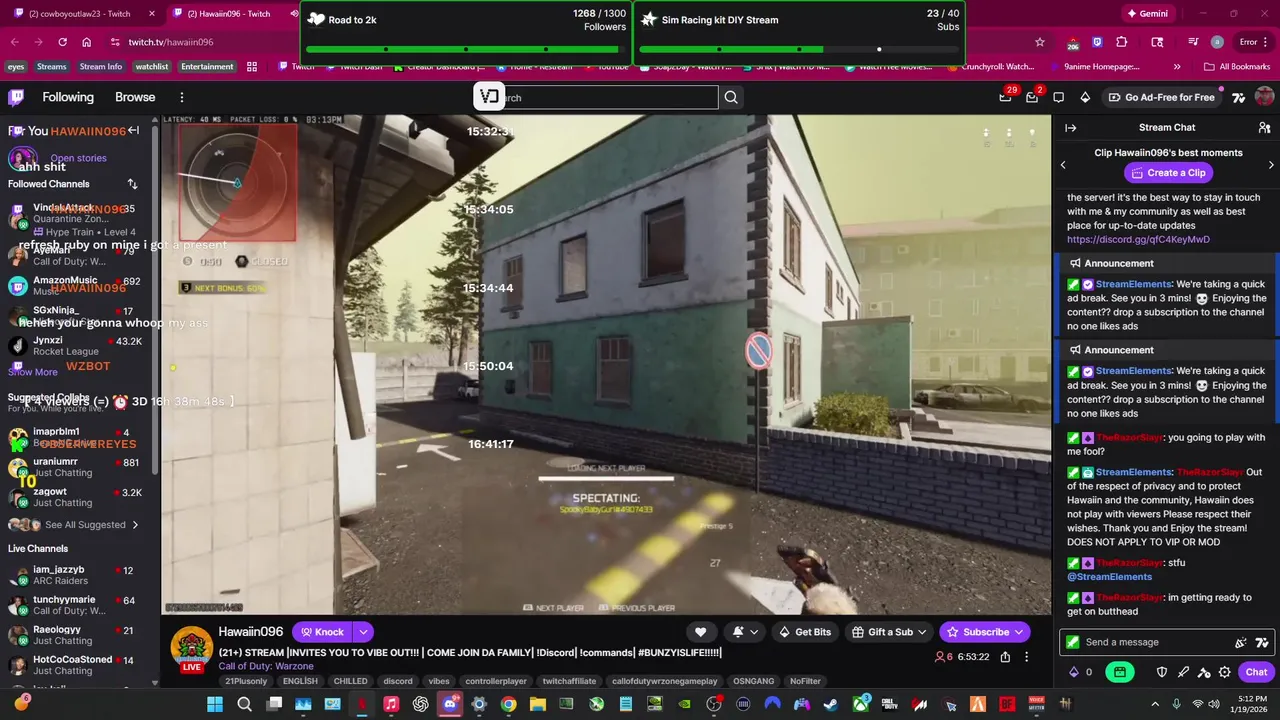The width and height of the screenshot is (1280, 720).
Task: Expand the Subscribe button options
Action: coord(1019,632)
